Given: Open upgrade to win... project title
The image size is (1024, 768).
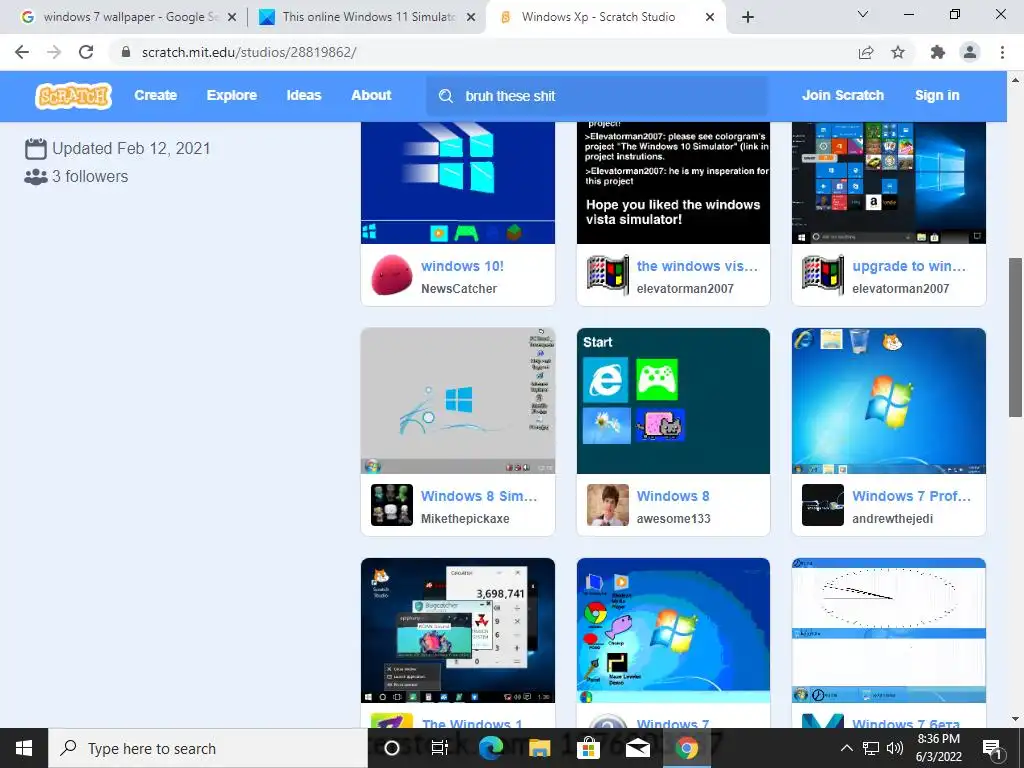Looking at the screenshot, I should [x=909, y=266].
